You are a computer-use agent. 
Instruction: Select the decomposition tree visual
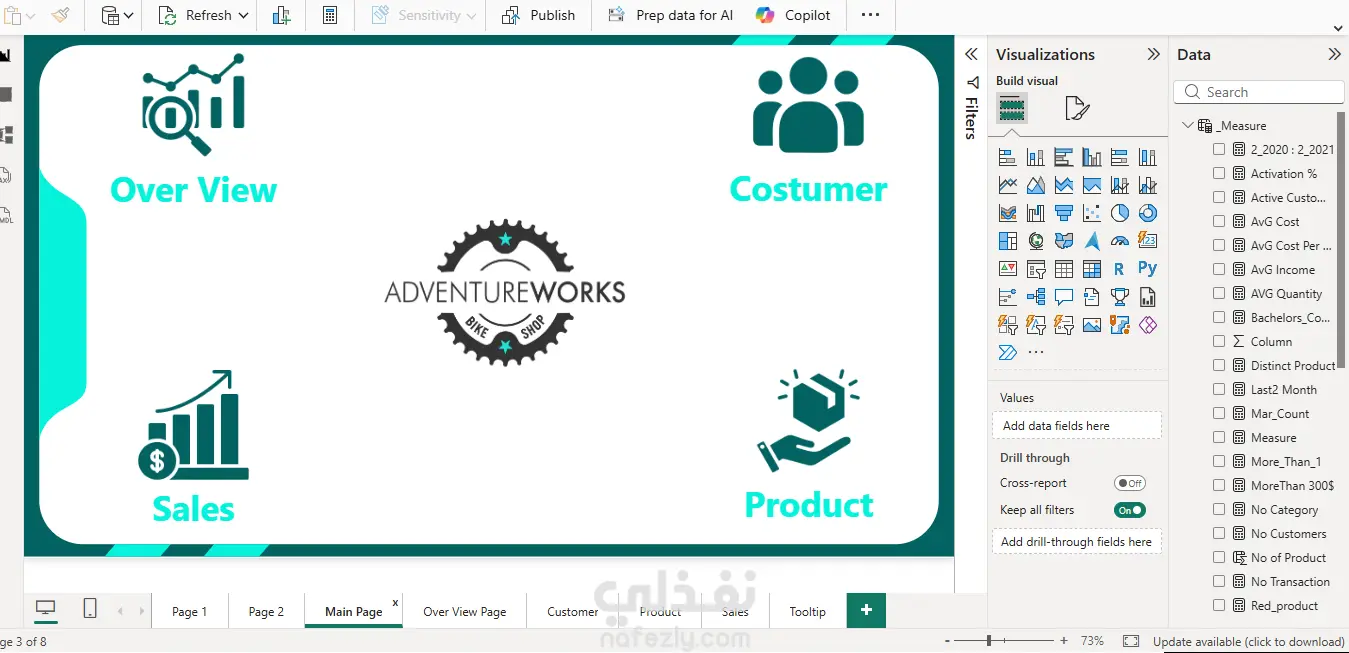1036,297
